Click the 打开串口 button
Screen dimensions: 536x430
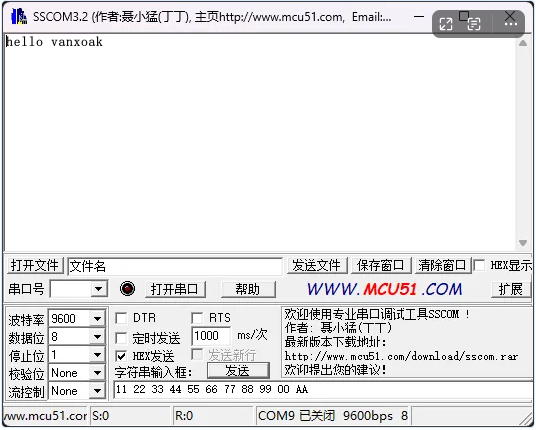175,289
